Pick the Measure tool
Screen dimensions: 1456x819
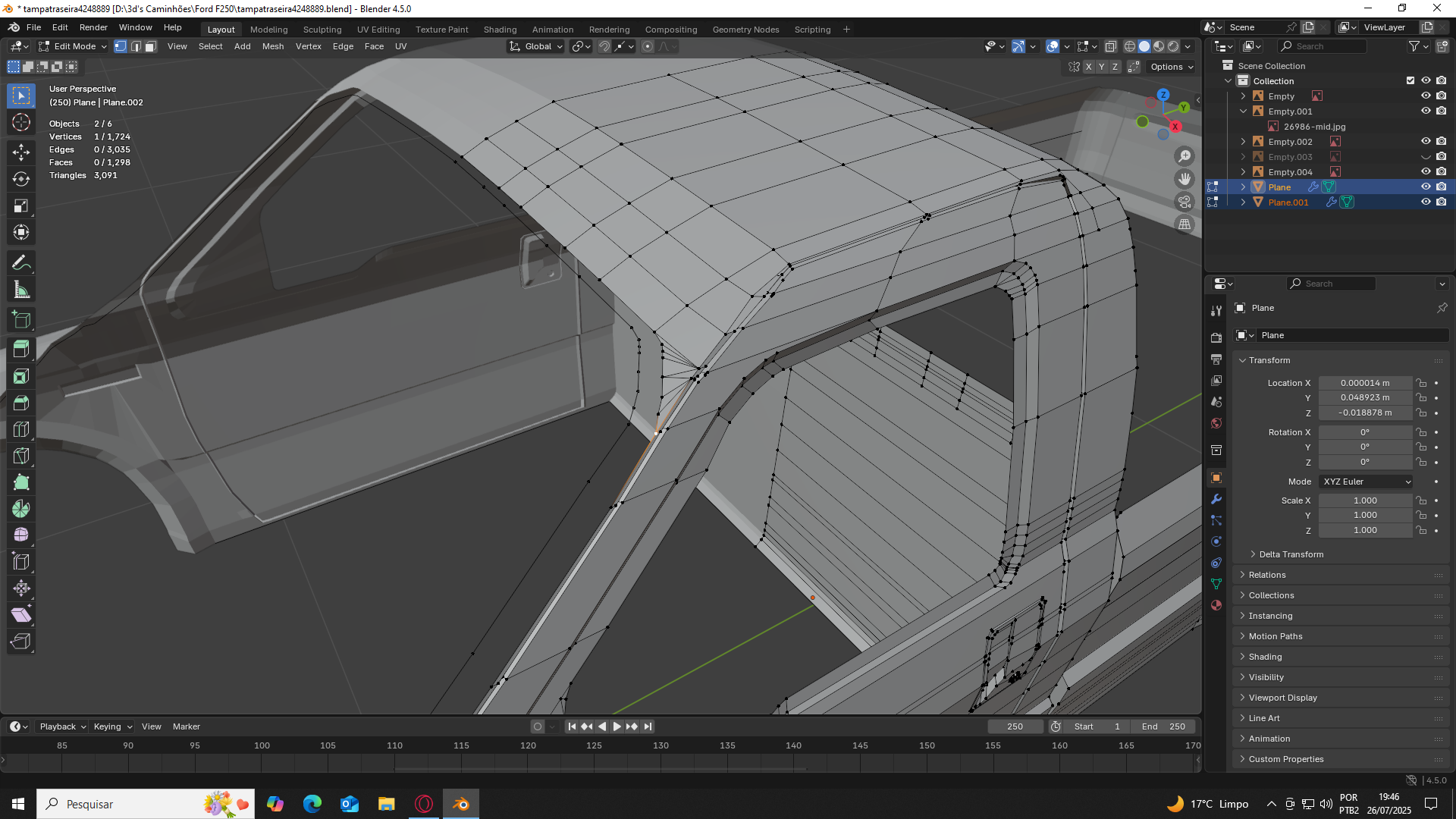[x=21, y=290]
